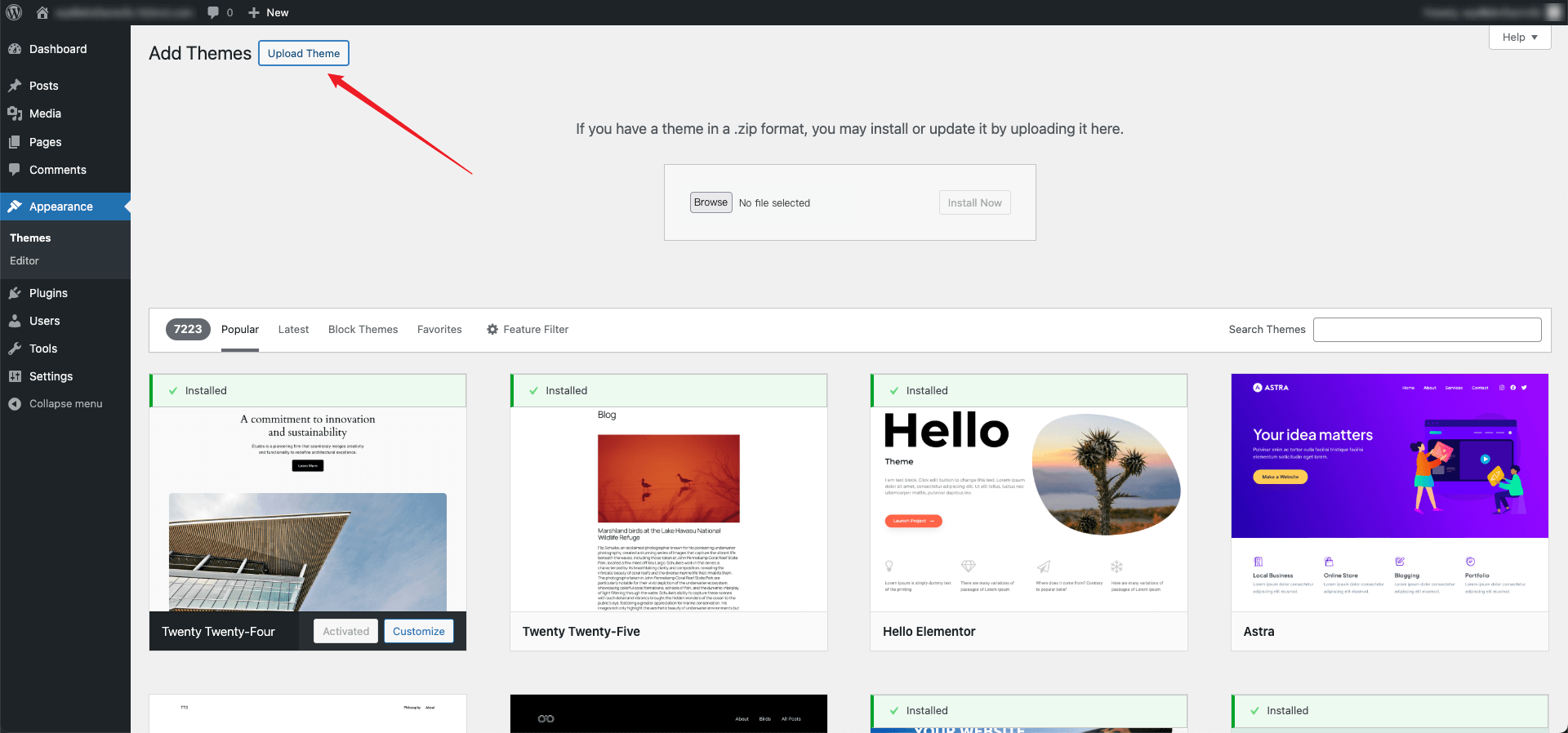Click the Search Themes label
Screen dimensions: 1568x733
(1267, 330)
